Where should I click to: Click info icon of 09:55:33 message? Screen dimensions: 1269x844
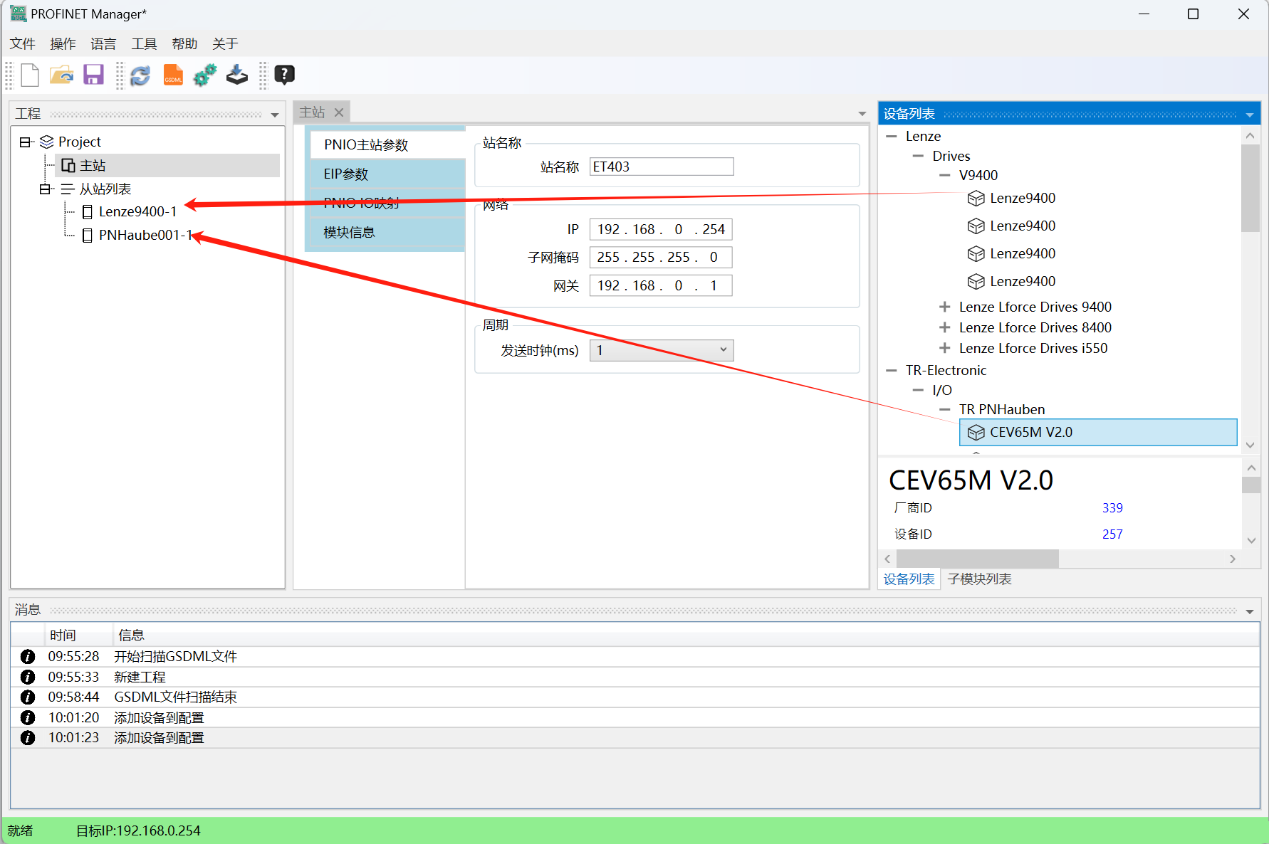[28, 677]
